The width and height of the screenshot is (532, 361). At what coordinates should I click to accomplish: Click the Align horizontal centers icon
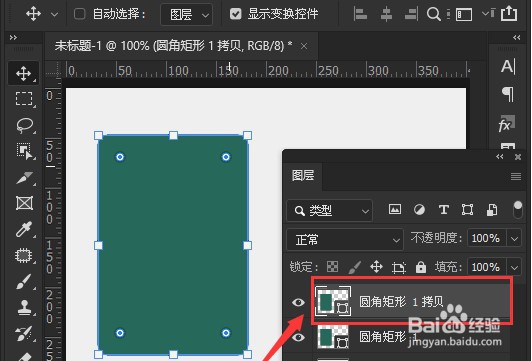click(x=386, y=14)
